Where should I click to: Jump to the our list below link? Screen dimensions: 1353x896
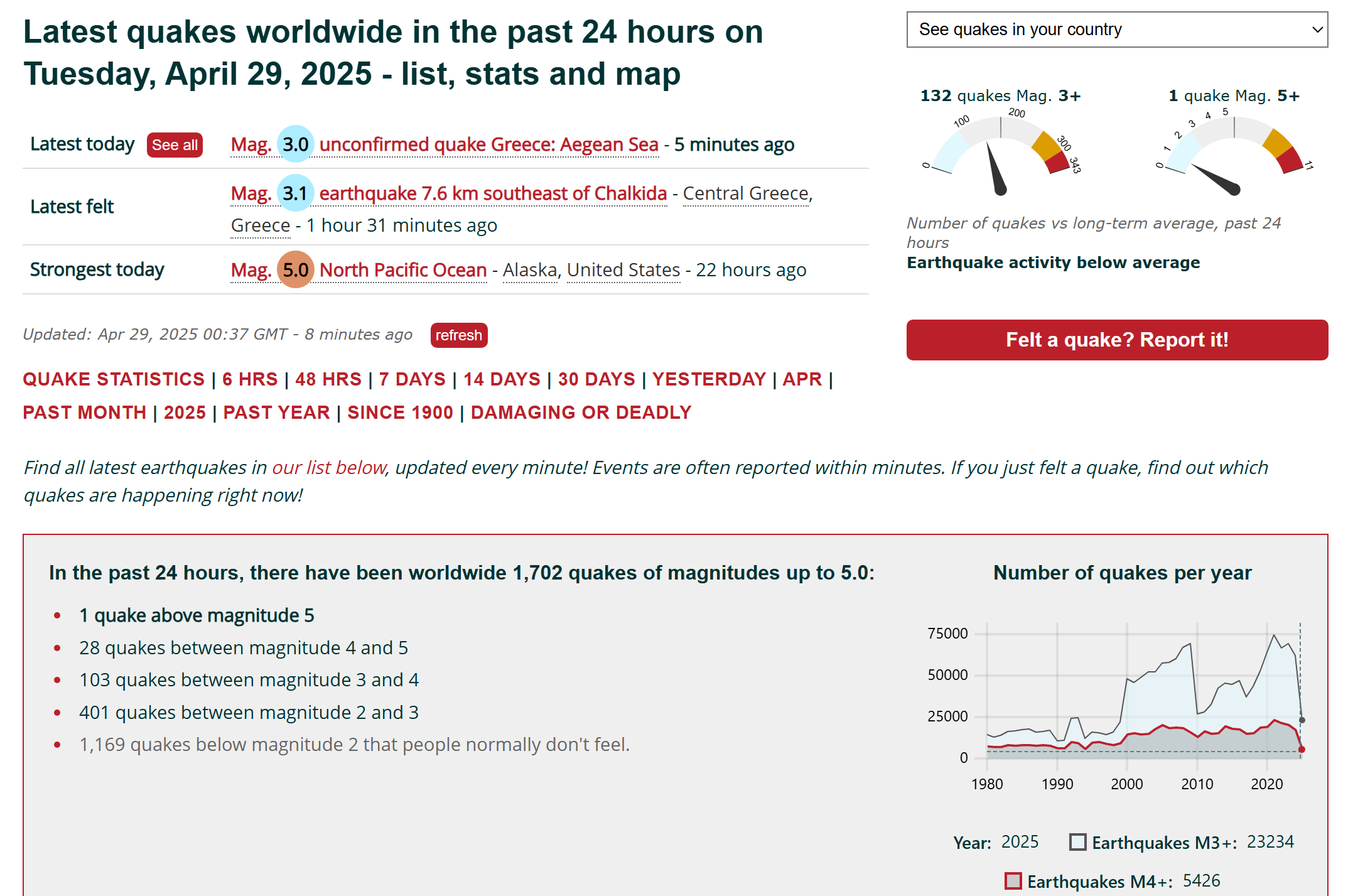pyautogui.click(x=328, y=468)
